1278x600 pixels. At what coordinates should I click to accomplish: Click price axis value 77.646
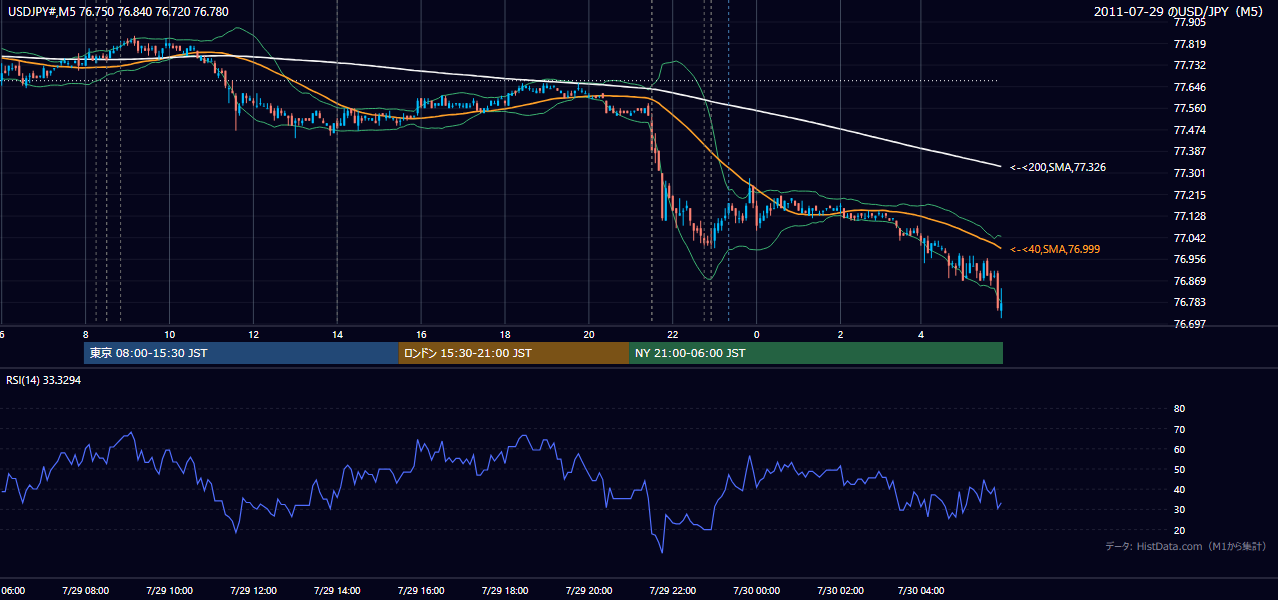[1189, 87]
